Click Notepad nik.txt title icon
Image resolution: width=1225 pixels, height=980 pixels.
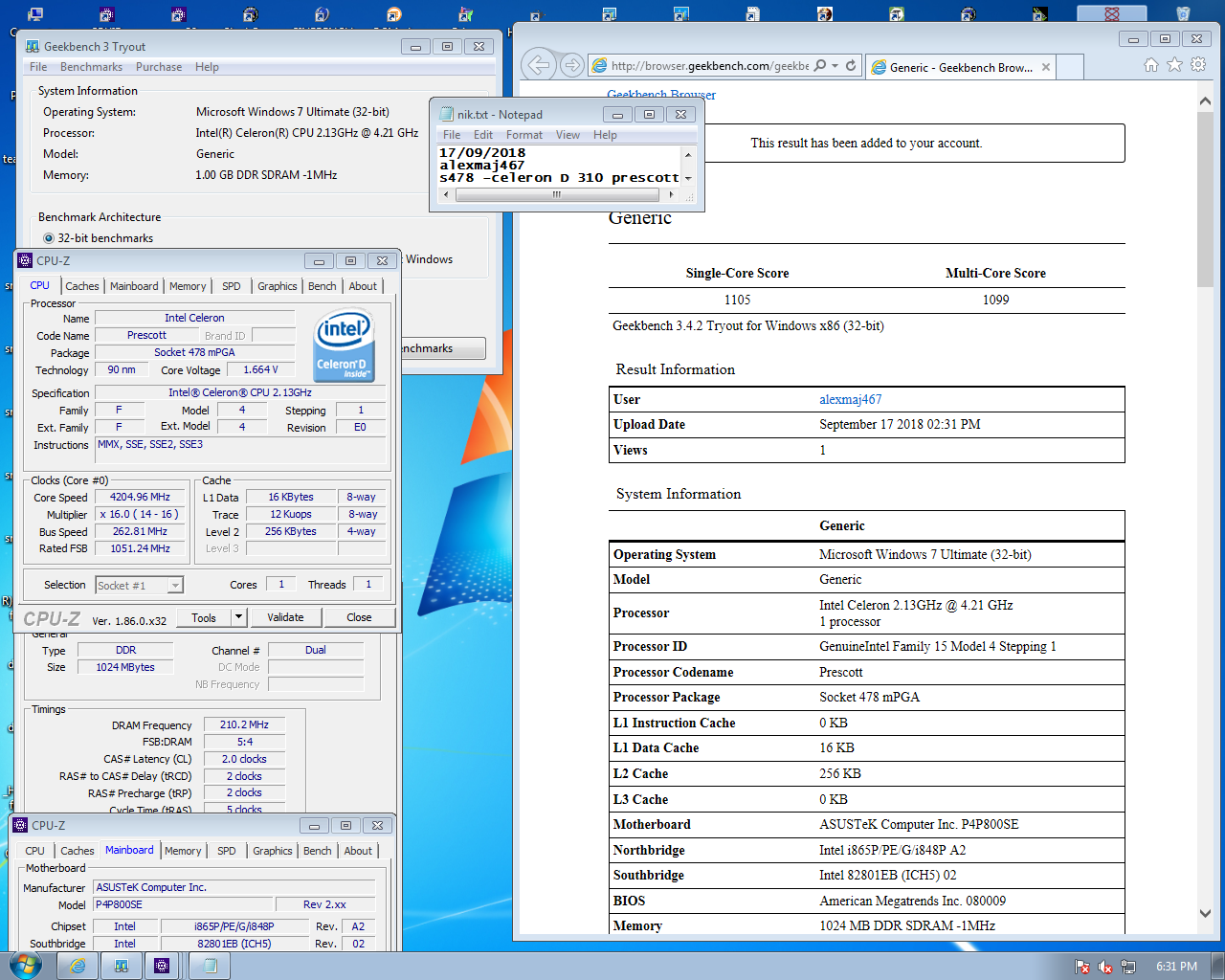[446, 114]
